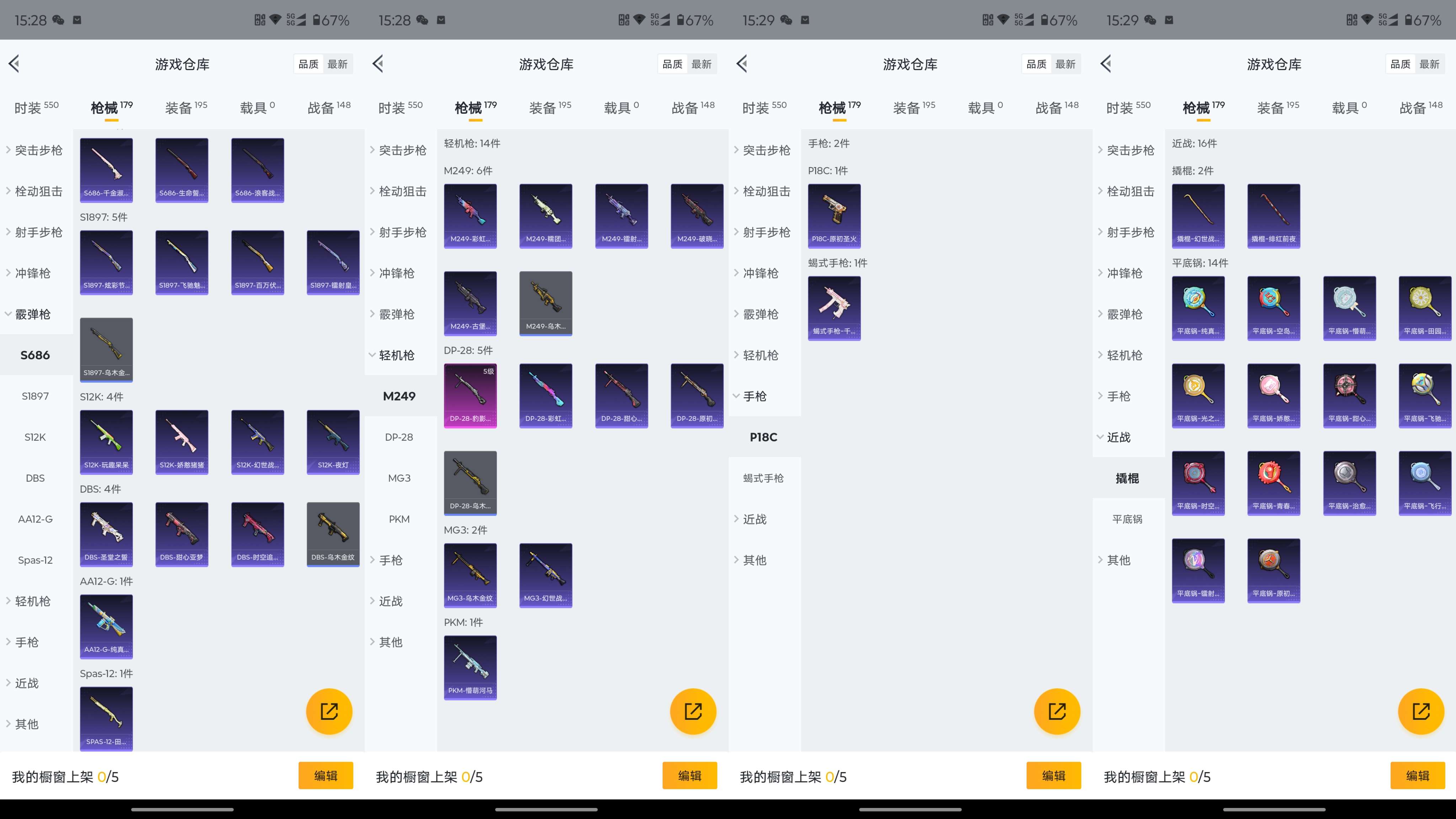The image size is (1456, 819).
Task: Tap 编辑 button on the 轻机枪 screen
Action: pos(690,776)
